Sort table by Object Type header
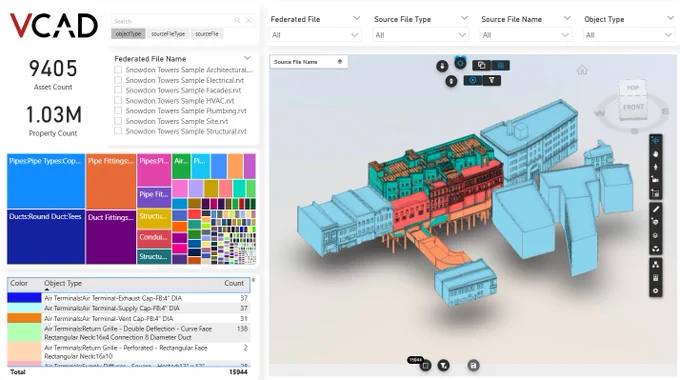680x380 pixels. point(63,283)
